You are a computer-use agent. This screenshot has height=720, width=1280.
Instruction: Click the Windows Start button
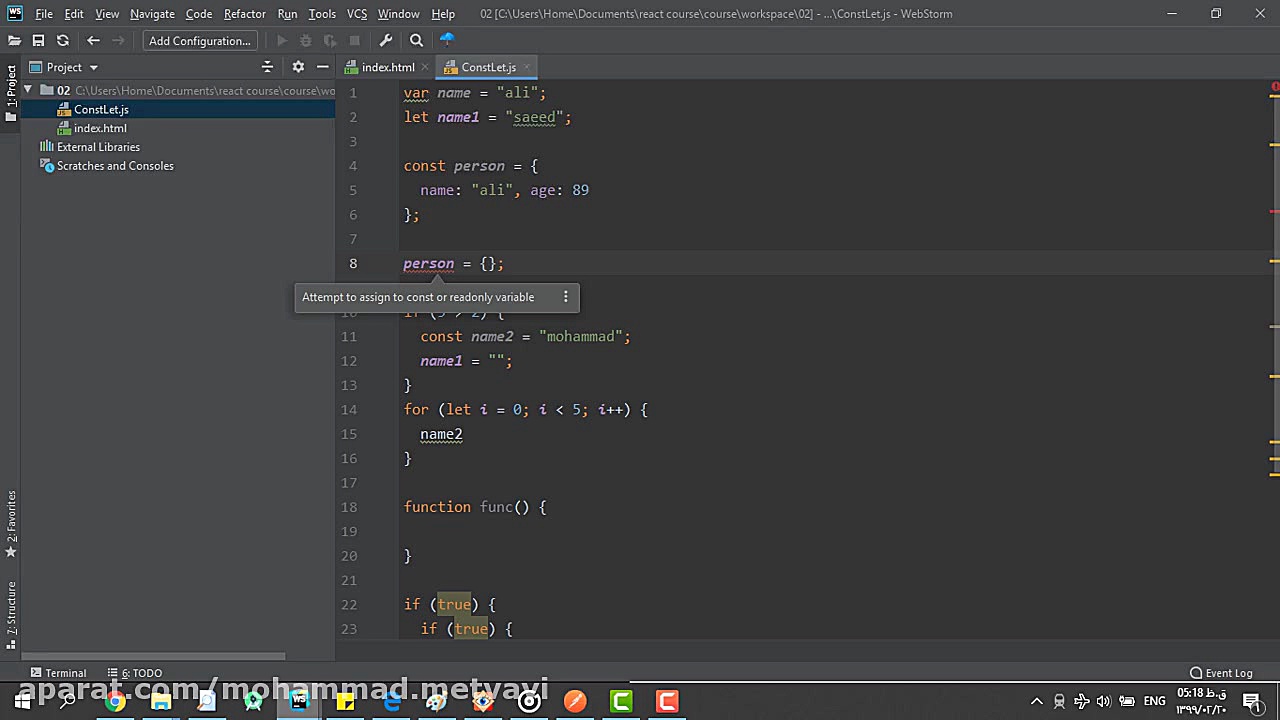click(22, 701)
